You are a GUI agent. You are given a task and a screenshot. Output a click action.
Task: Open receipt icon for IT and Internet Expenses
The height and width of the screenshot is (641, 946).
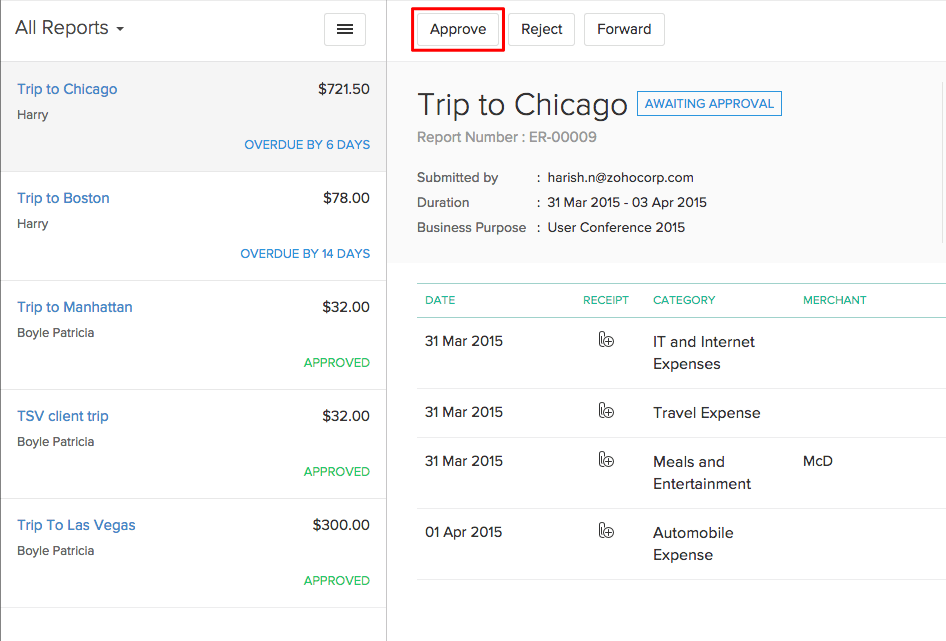point(606,341)
